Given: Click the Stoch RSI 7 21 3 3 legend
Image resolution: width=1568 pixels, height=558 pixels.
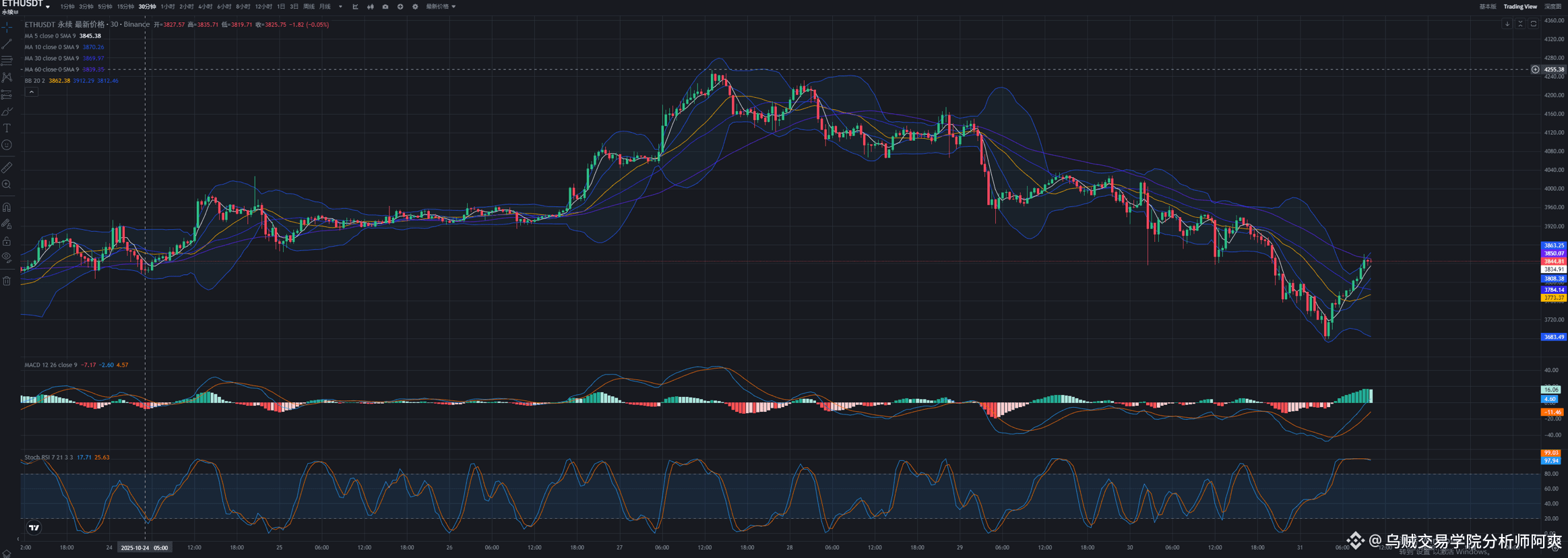Looking at the screenshot, I should coord(67,458).
